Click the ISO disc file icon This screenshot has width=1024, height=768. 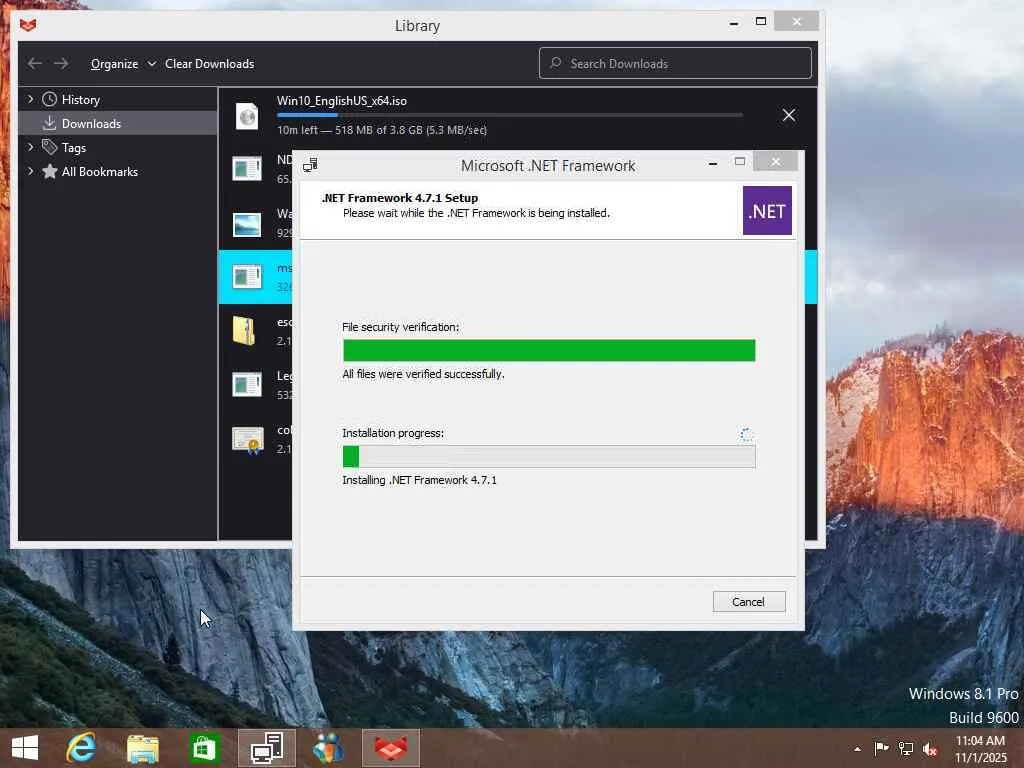click(x=247, y=116)
